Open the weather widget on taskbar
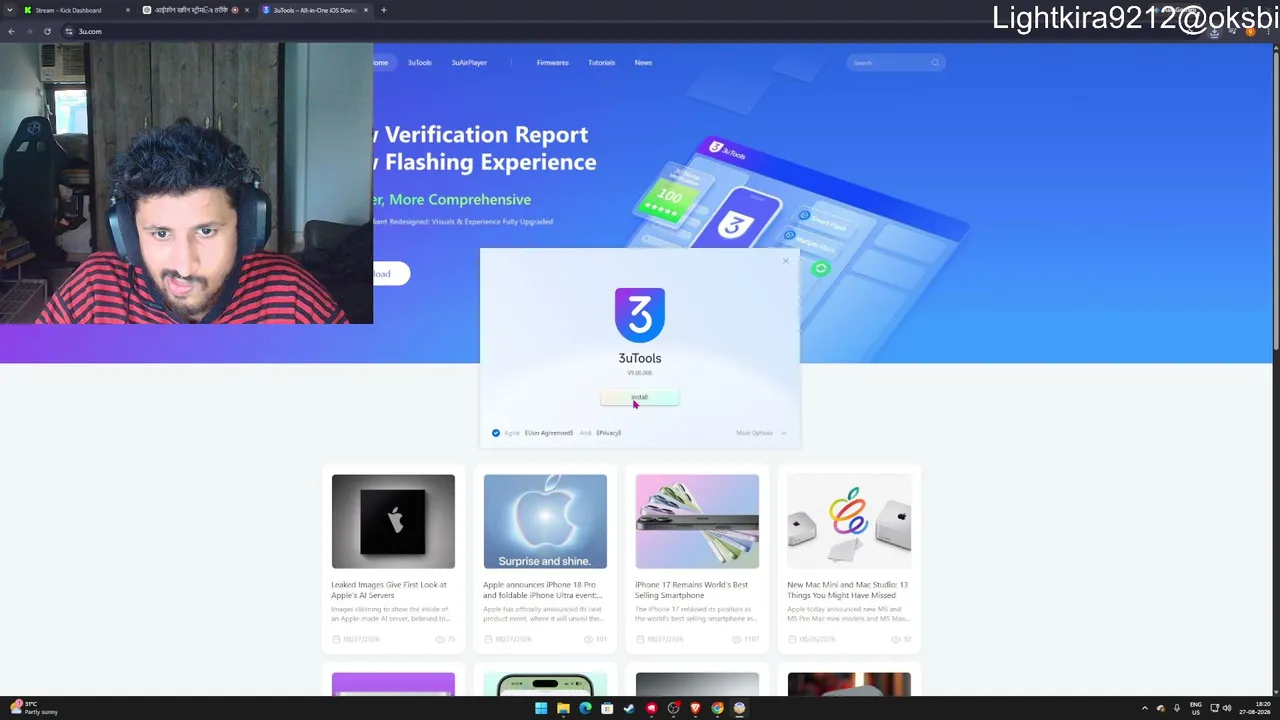1280x720 pixels. point(35,708)
